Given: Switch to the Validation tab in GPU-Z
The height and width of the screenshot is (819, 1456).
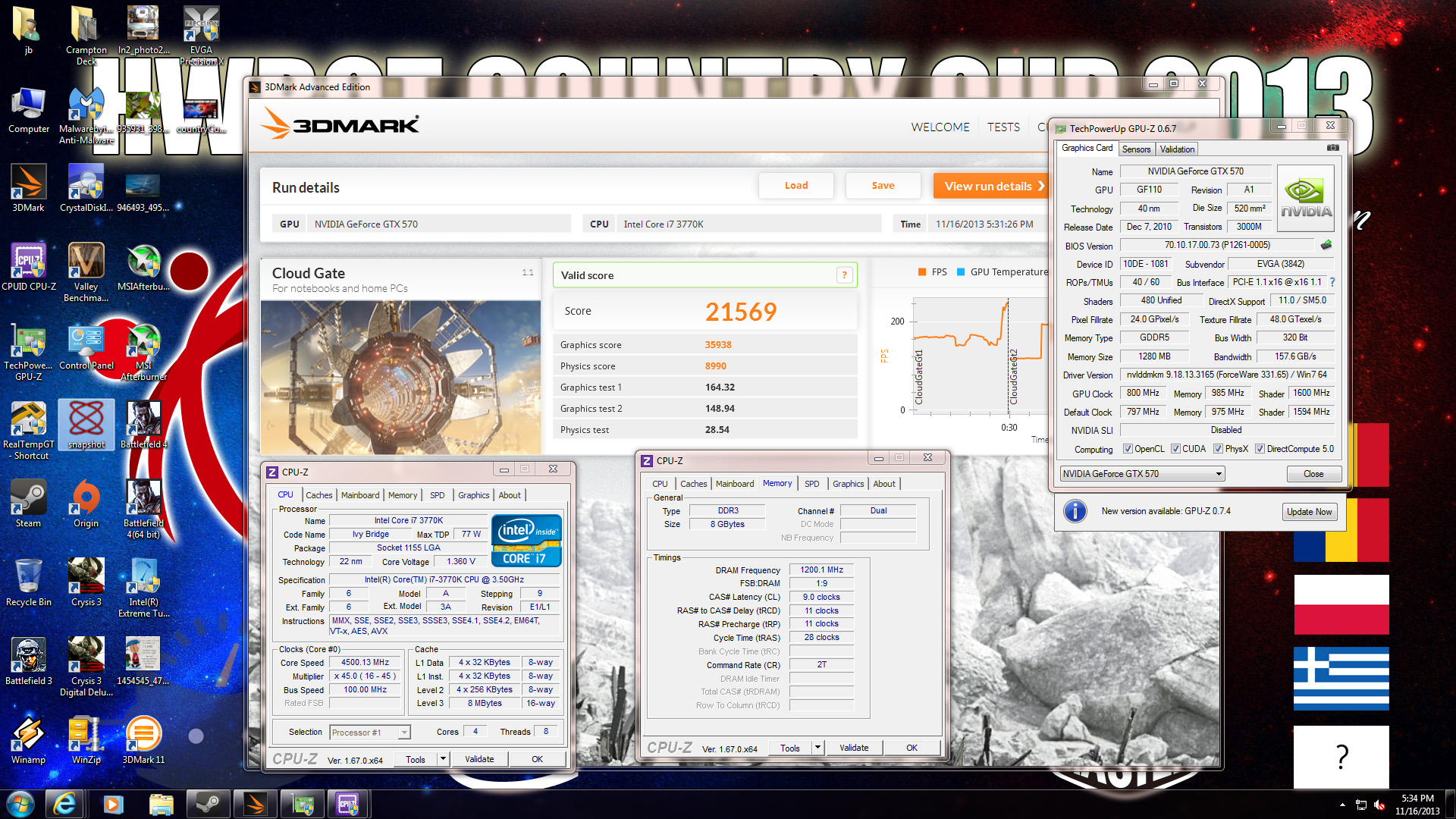Looking at the screenshot, I should click(1177, 149).
